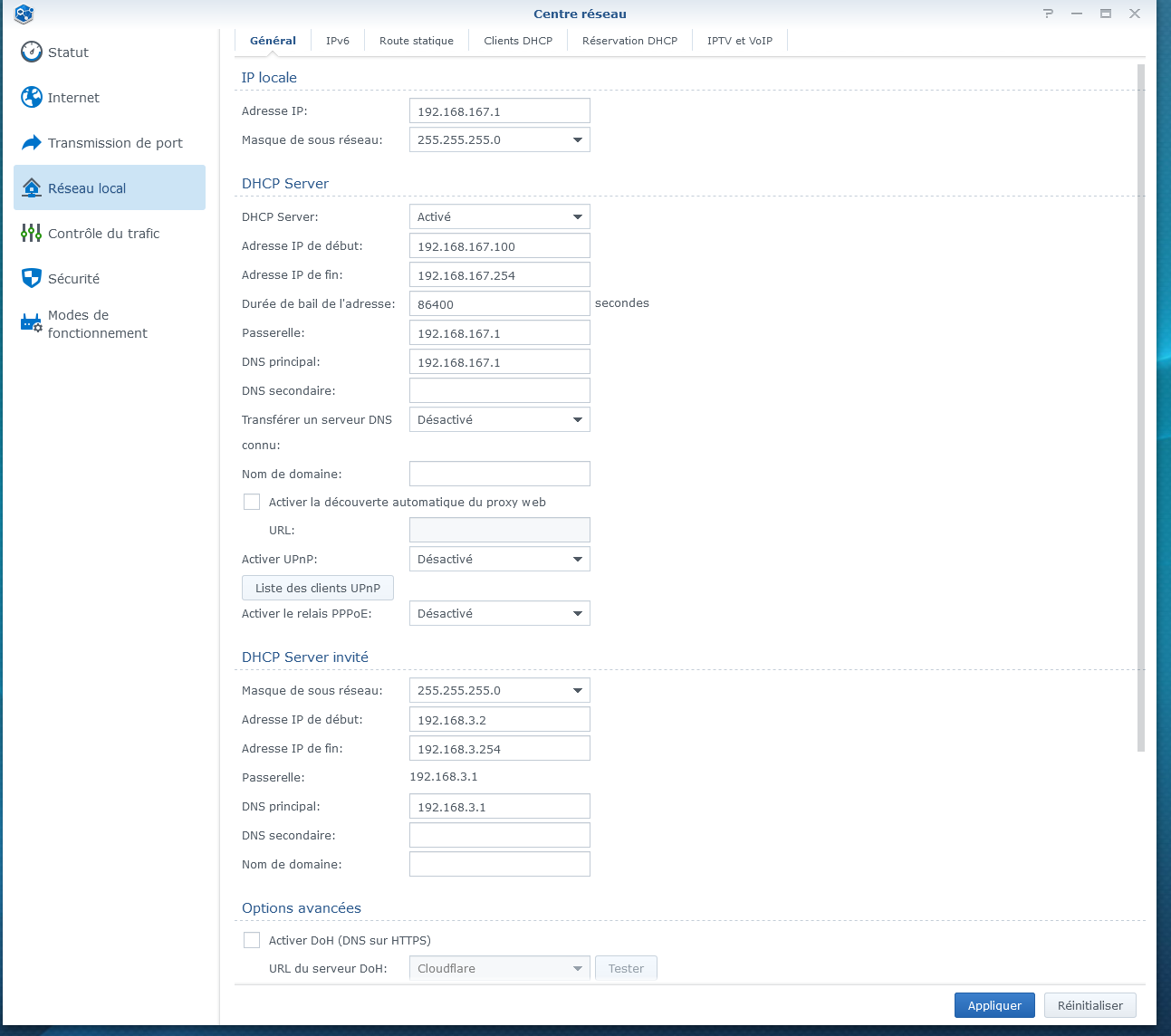The image size is (1171, 1036).
Task: Expand the DHCP Server status dropdown
Action: pos(499,216)
